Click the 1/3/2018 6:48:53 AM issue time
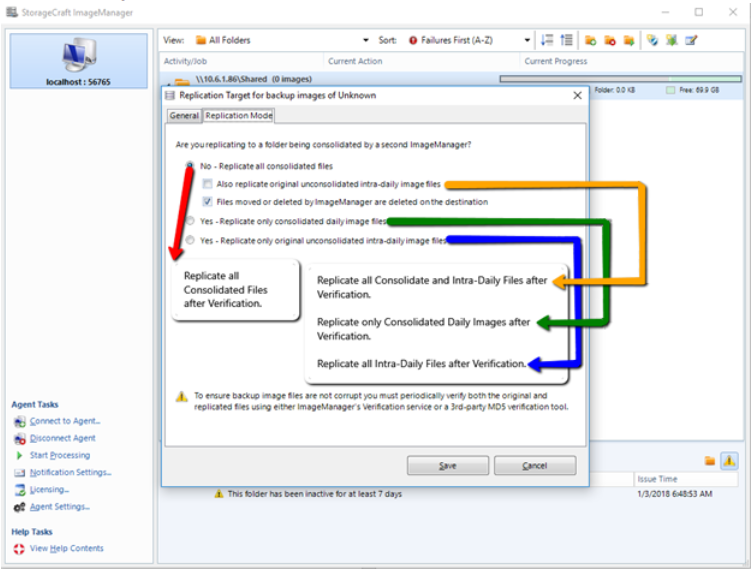Viewport: 751px width, 570px height. pyautogui.click(x=674, y=494)
